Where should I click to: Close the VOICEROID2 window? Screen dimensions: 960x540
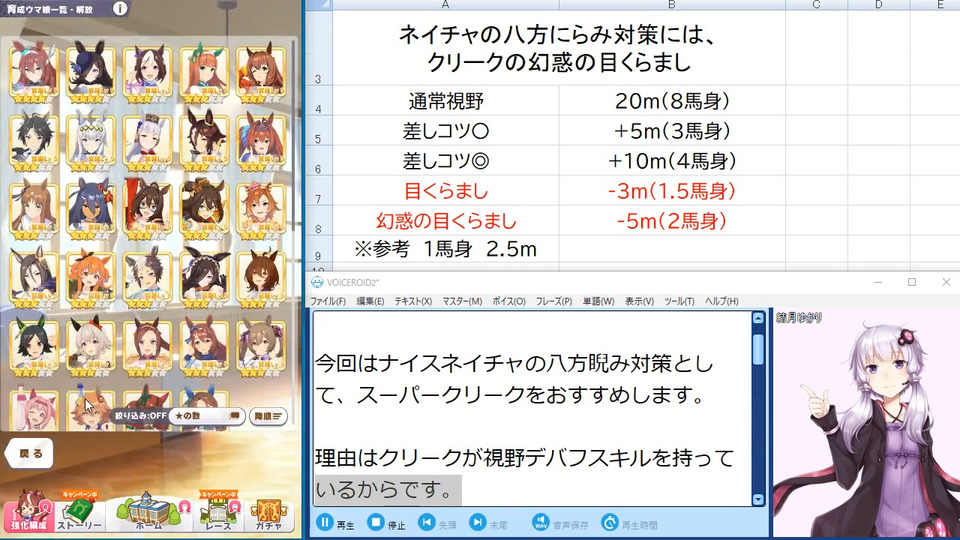pos(945,282)
